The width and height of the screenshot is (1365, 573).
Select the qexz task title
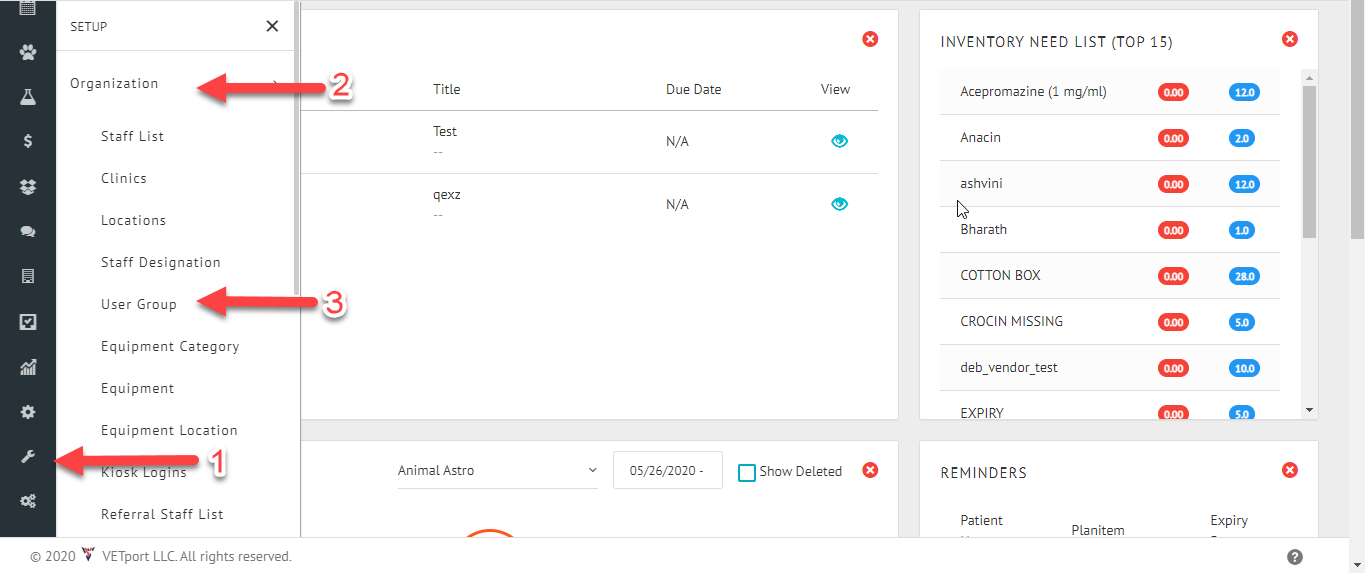click(447, 195)
